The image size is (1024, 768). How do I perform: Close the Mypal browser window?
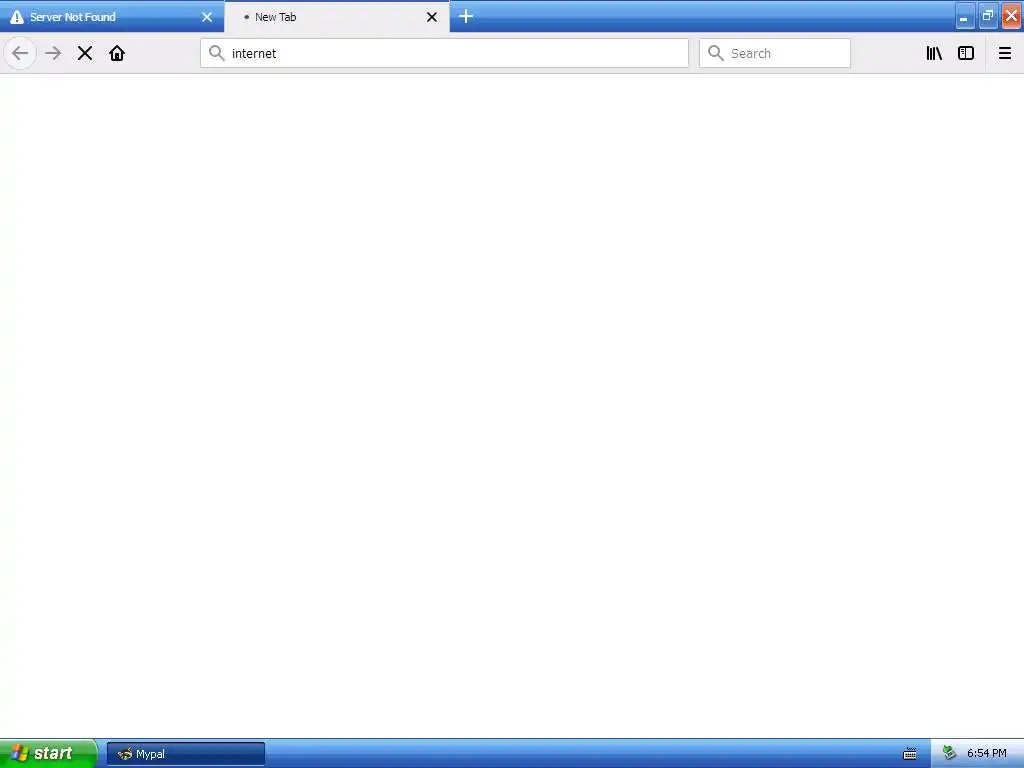click(1012, 16)
